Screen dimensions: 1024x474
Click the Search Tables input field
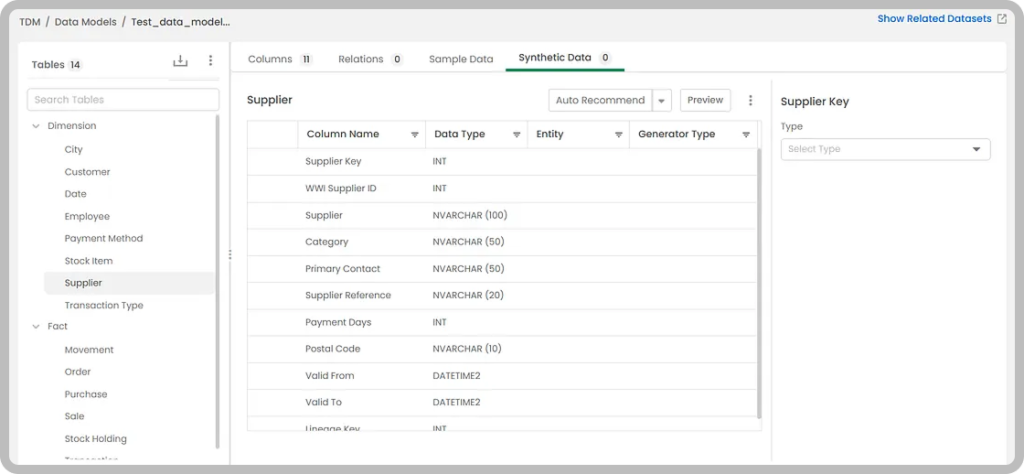click(x=123, y=100)
